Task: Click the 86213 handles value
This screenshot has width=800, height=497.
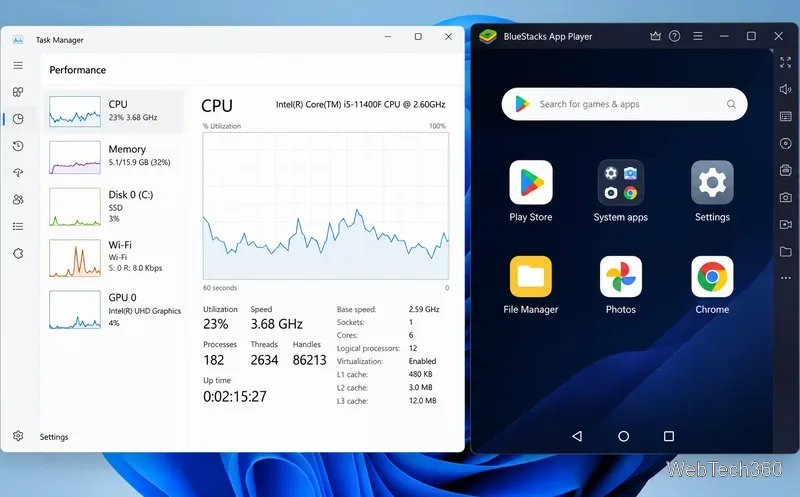Action: 309,360
